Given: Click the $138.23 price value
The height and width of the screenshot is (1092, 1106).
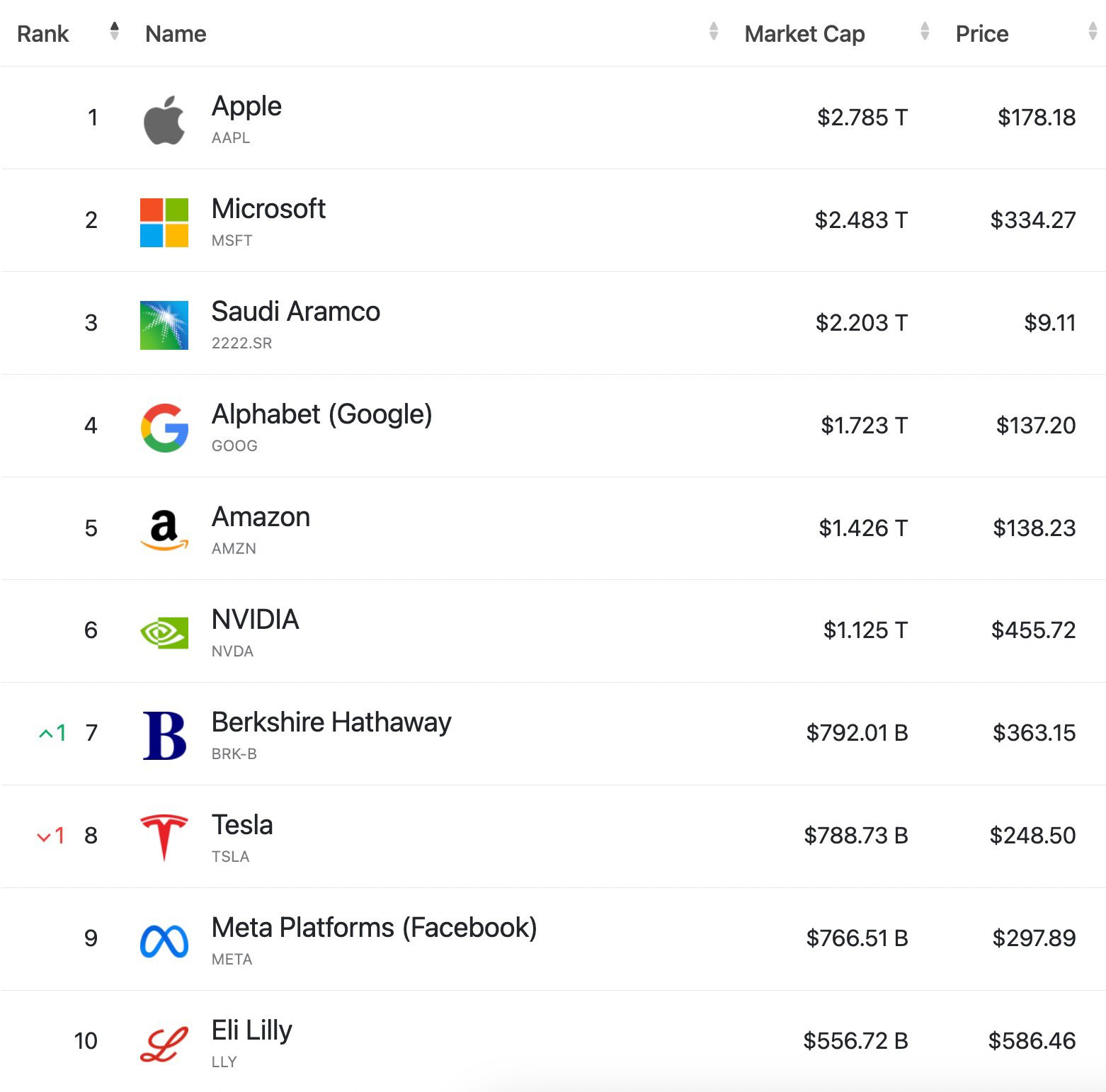Looking at the screenshot, I should (1034, 528).
